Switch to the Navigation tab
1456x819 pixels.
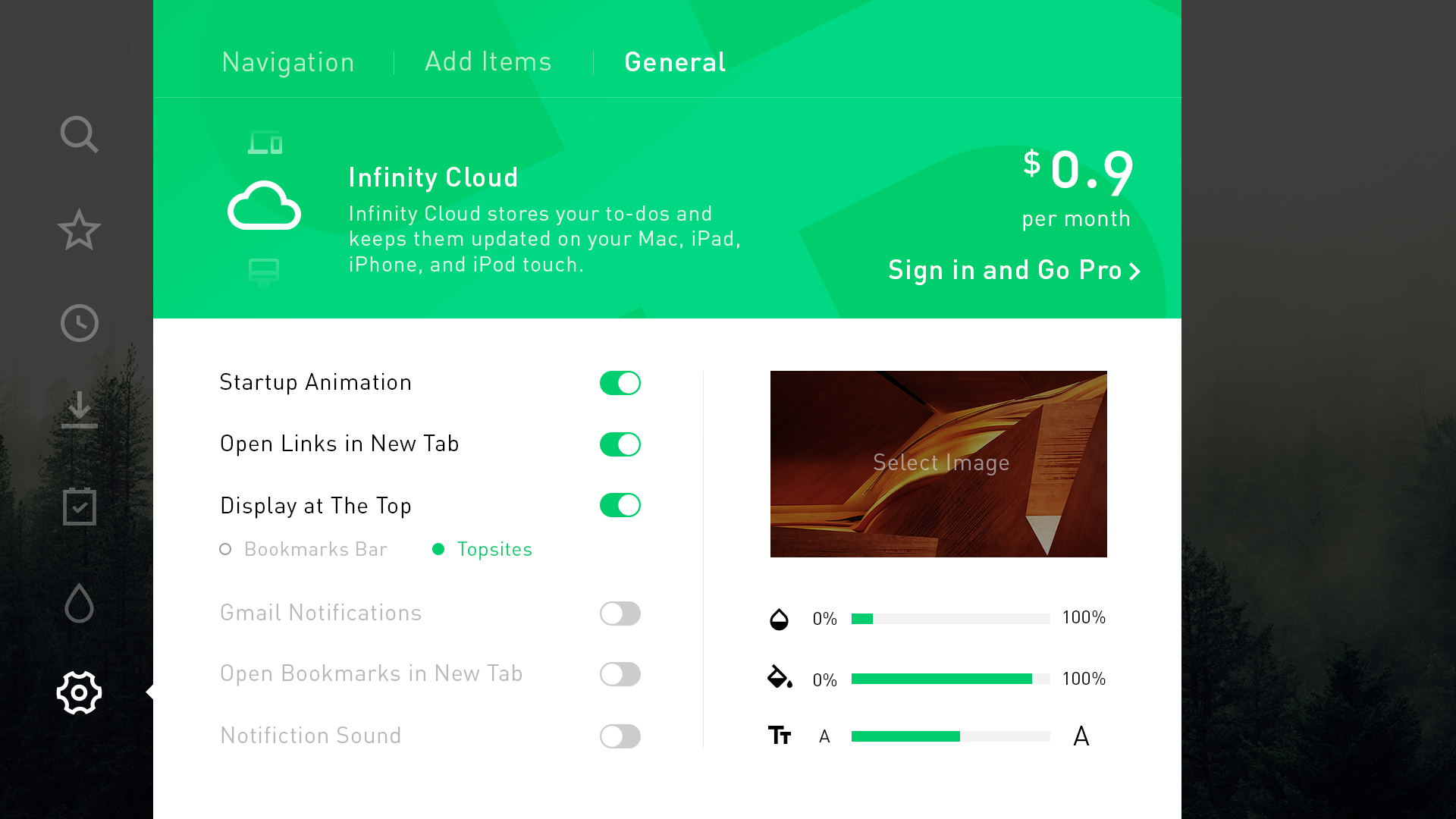point(288,62)
